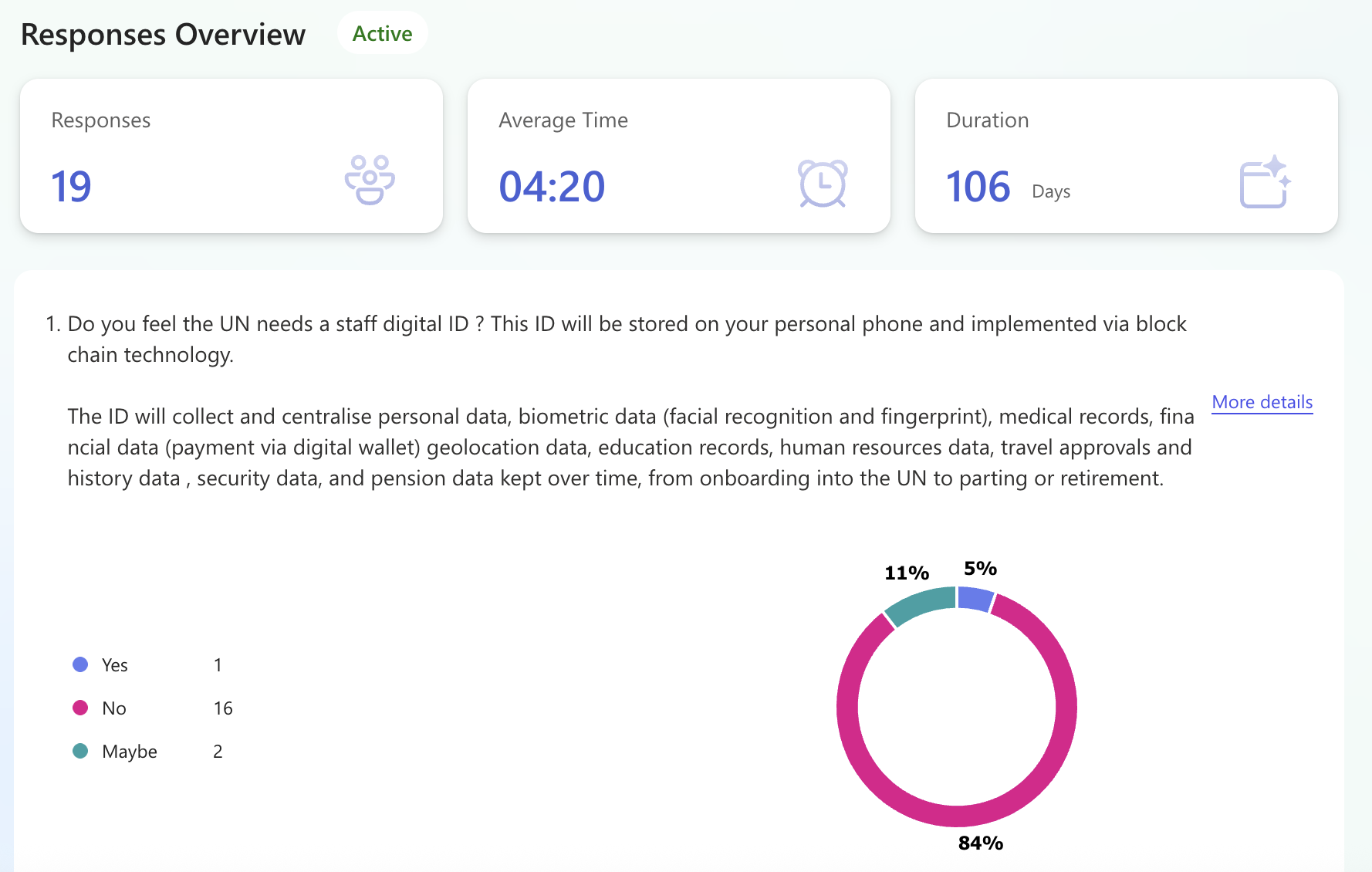Click the respondents group icon
Viewport: 1372px width, 872px height.
370,180
